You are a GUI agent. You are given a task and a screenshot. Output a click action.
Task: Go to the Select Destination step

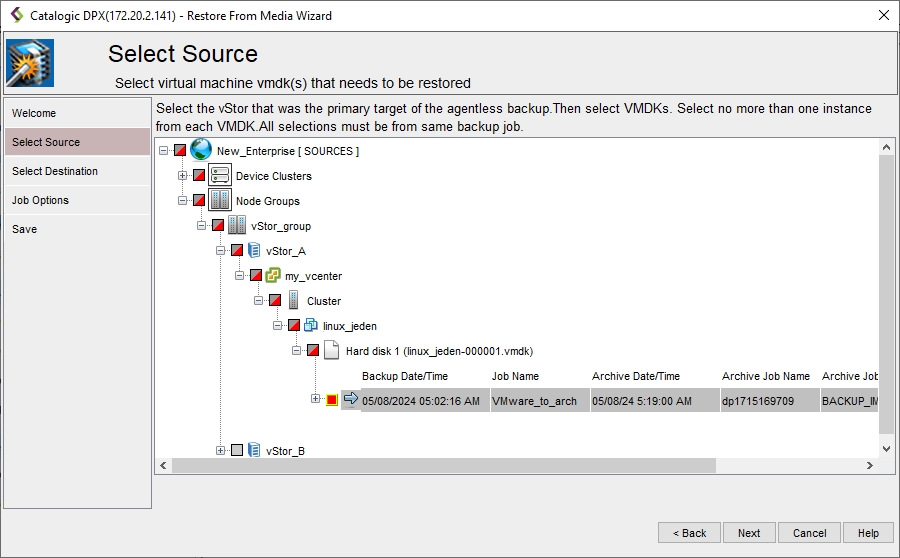click(55, 171)
